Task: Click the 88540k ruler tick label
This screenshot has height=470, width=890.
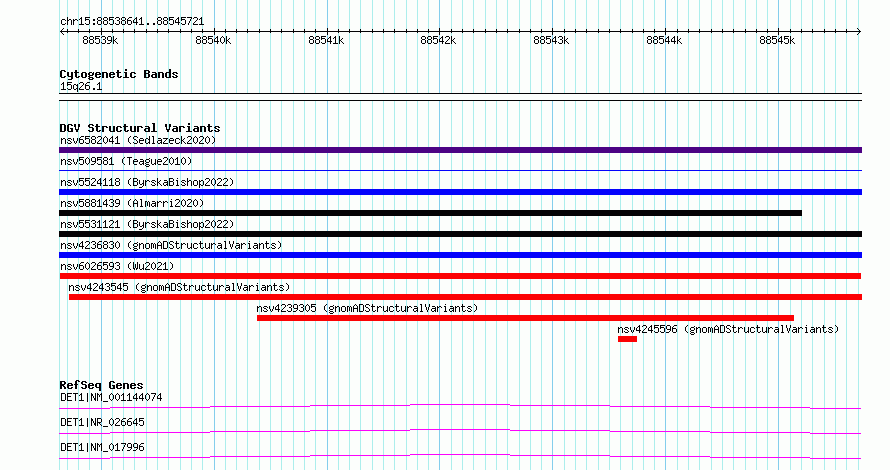Action: point(213,41)
